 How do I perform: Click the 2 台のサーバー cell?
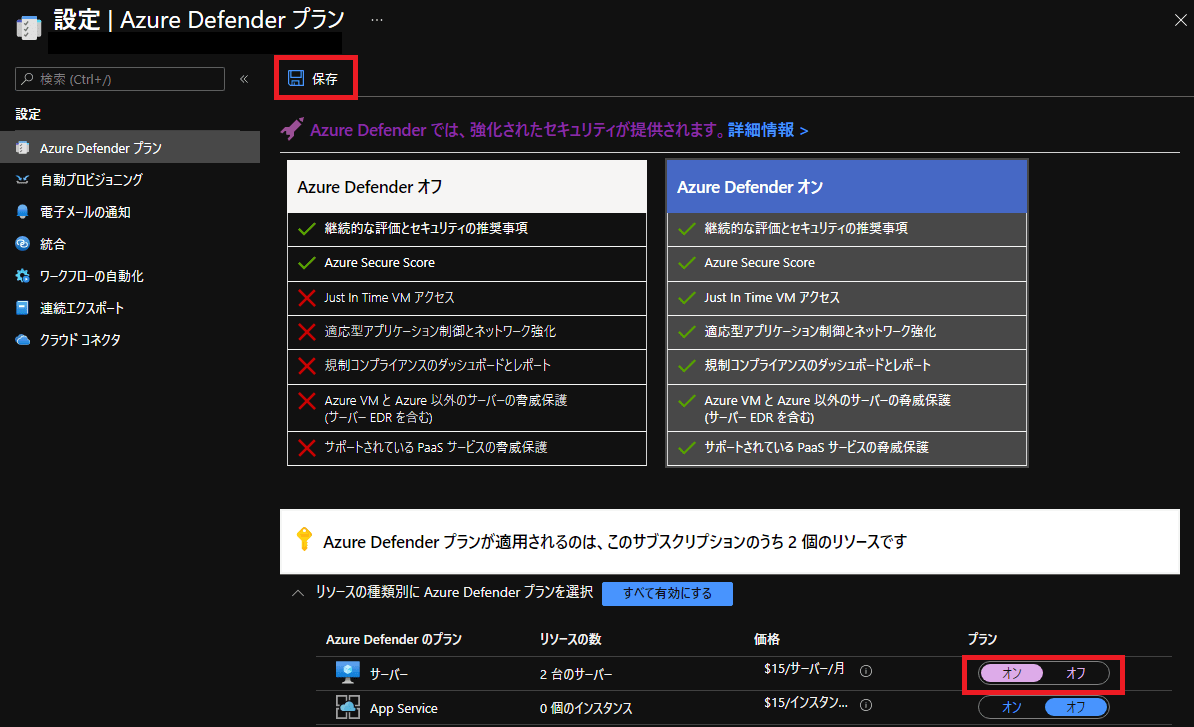[x=576, y=674]
